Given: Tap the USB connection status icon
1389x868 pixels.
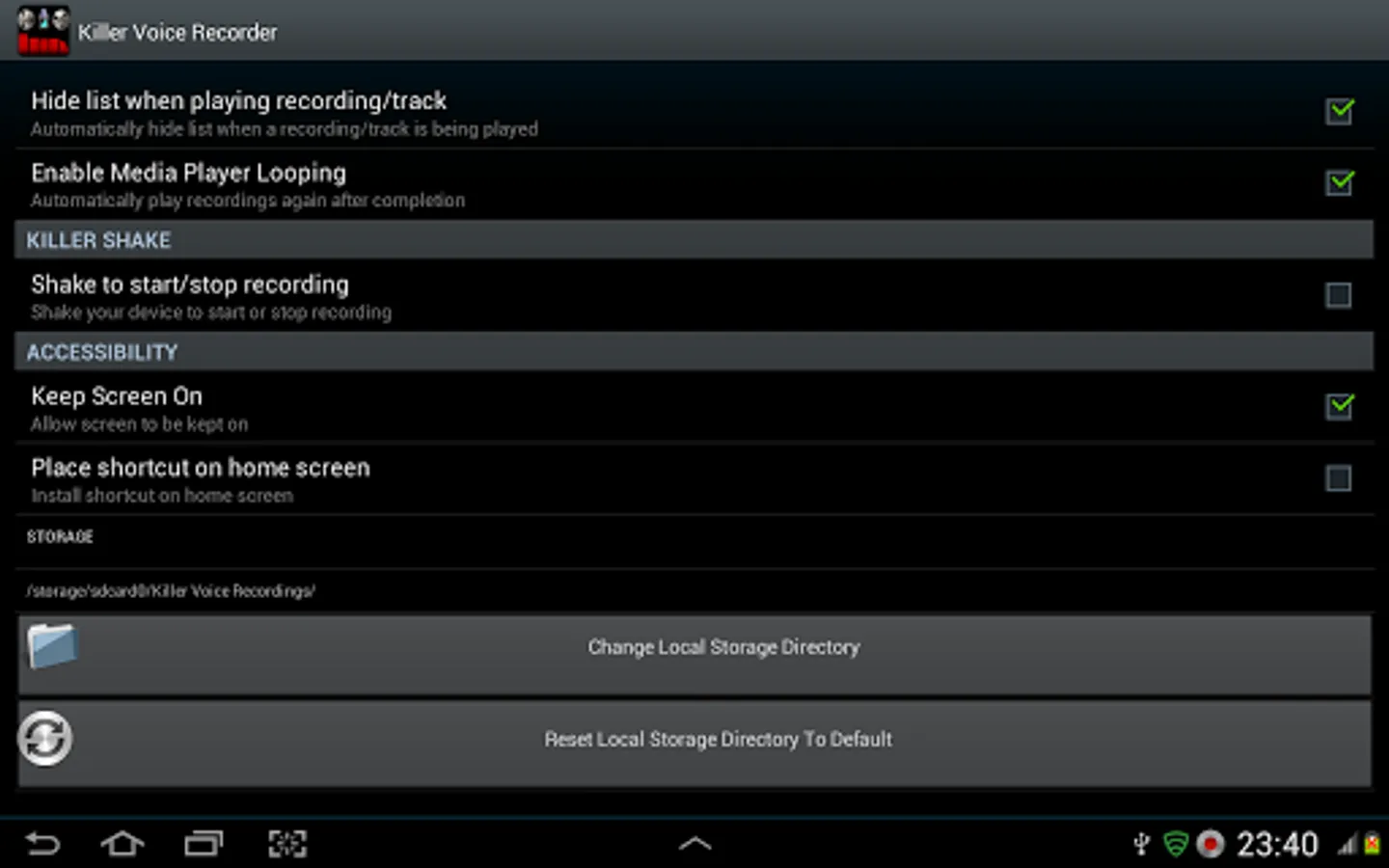Looking at the screenshot, I should (x=1141, y=845).
